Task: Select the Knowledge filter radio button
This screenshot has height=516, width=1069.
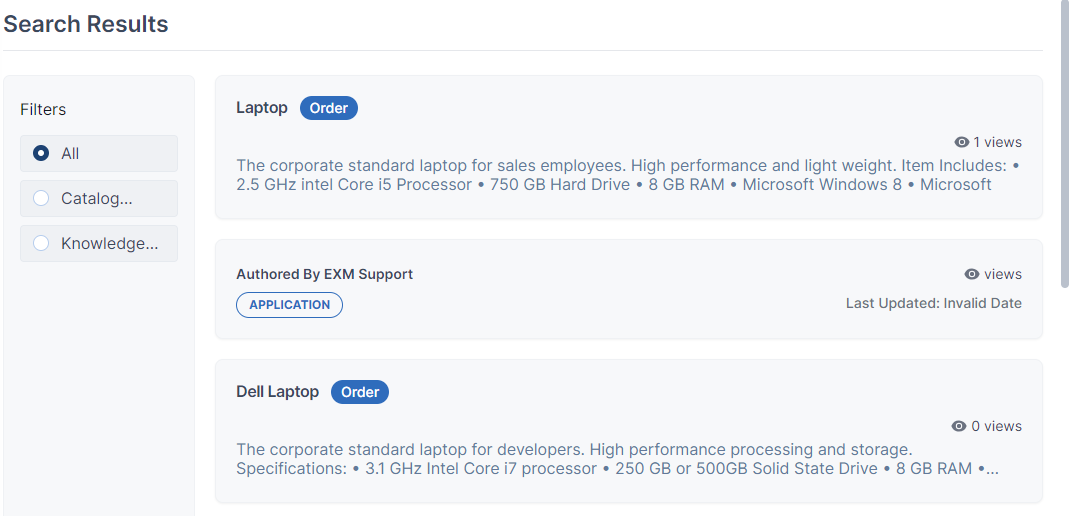Action: click(41, 243)
